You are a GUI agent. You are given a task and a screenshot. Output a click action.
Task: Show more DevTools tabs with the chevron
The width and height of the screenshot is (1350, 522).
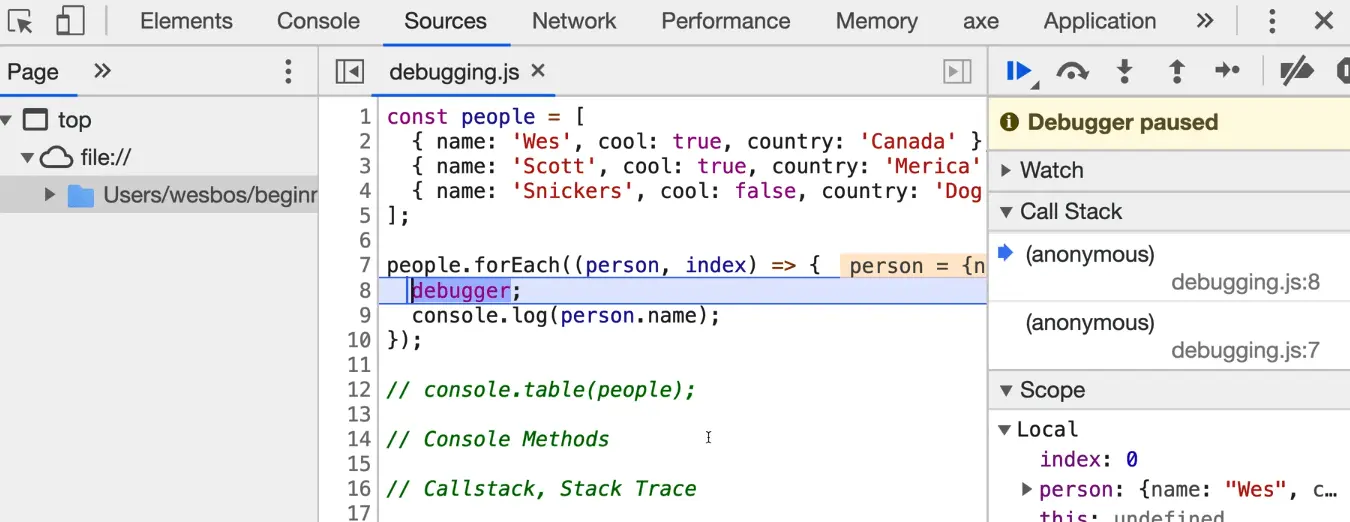coord(1205,21)
